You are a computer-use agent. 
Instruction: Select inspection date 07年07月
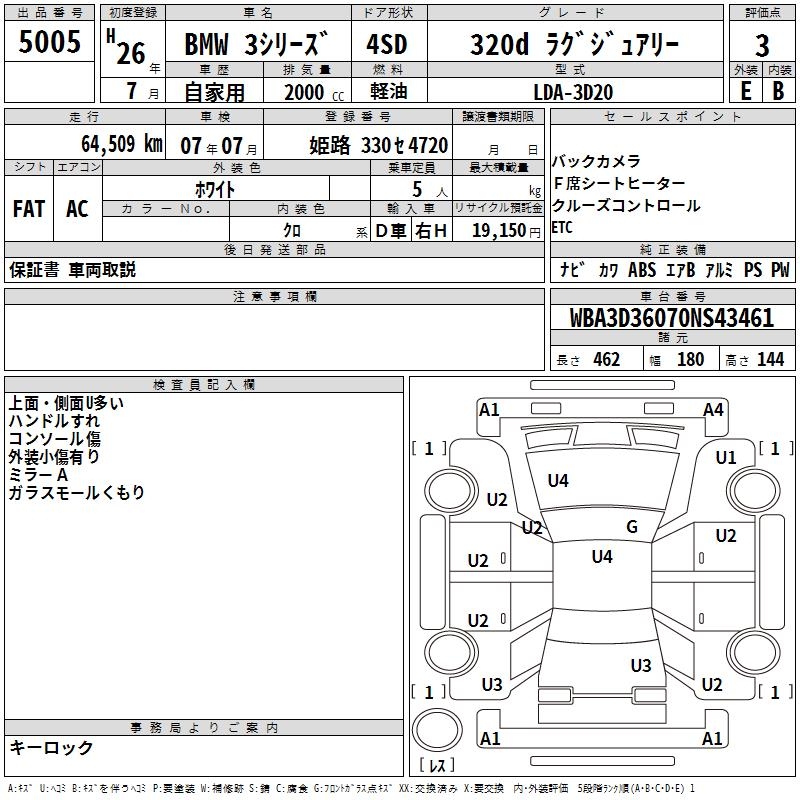click(x=219, y=146)
